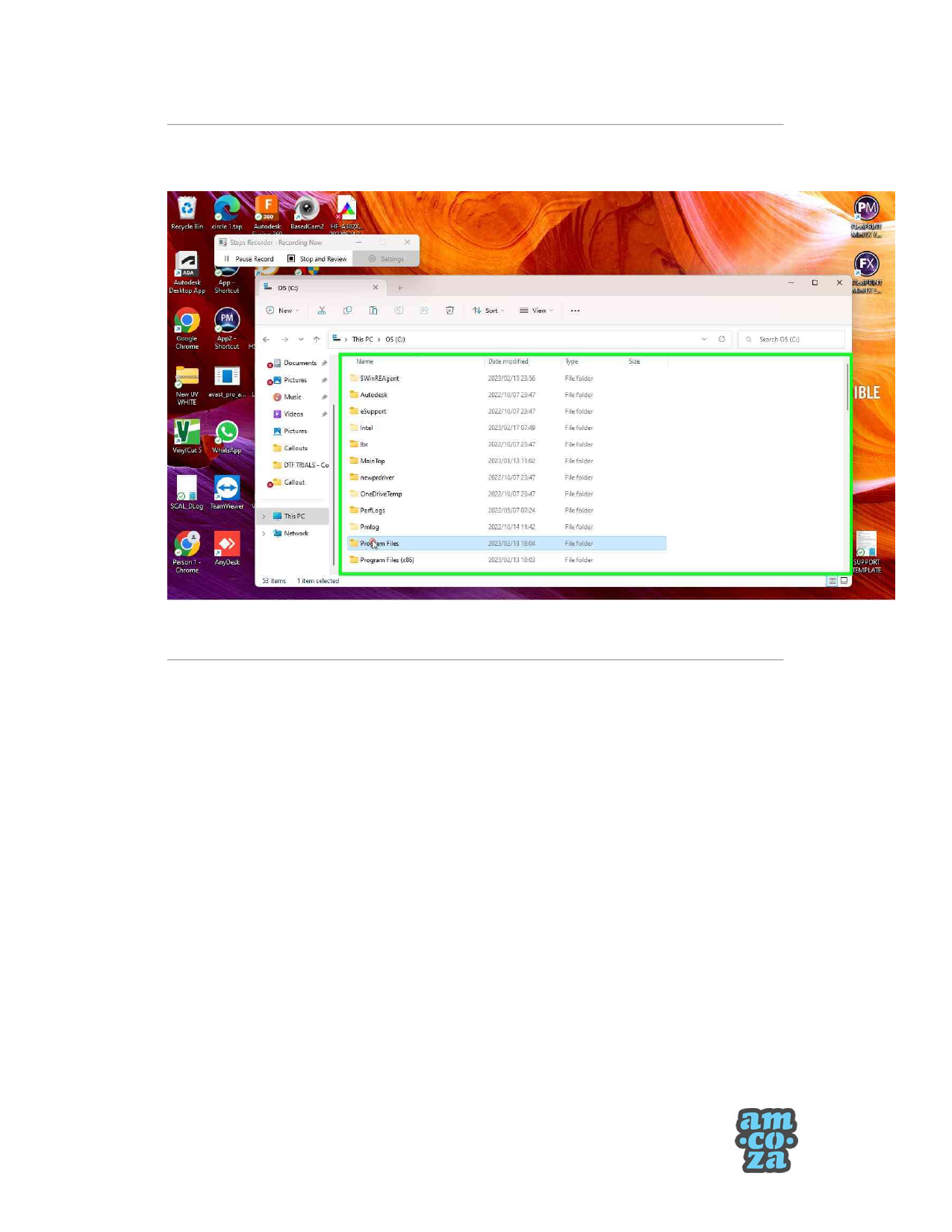
Task: Click the Refresh icon beside the address bar
Action: coord(721,339)
